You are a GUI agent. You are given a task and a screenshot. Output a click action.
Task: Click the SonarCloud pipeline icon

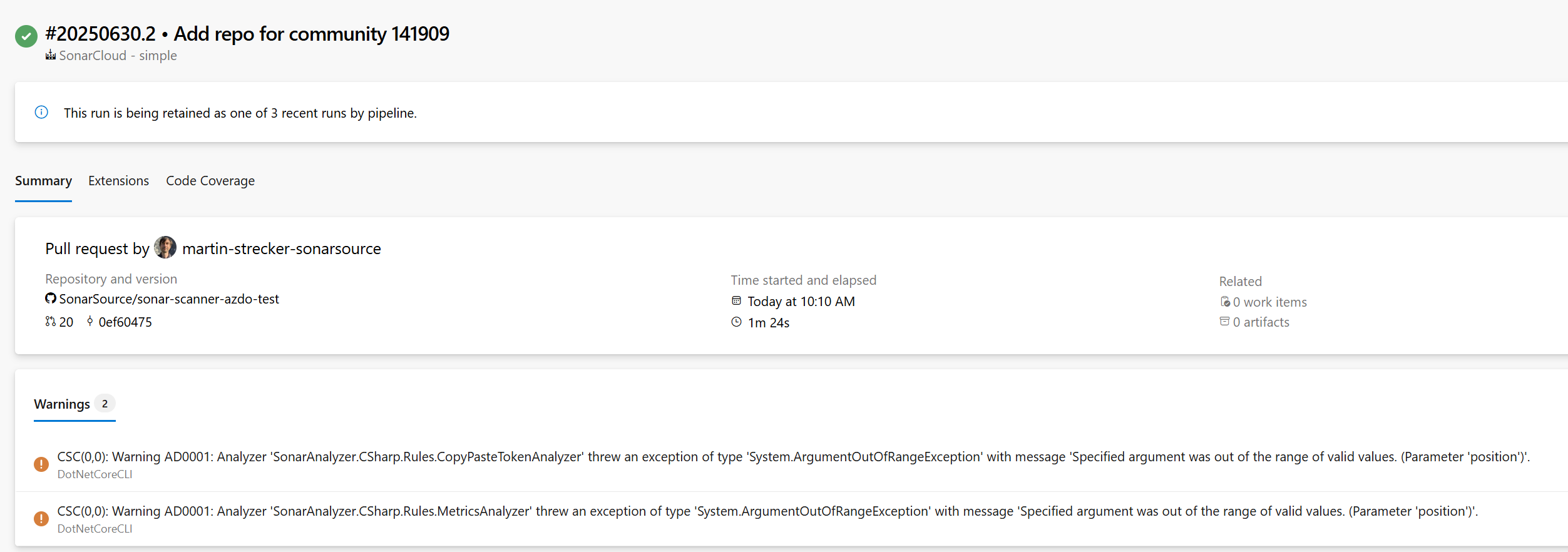[51, 56]
